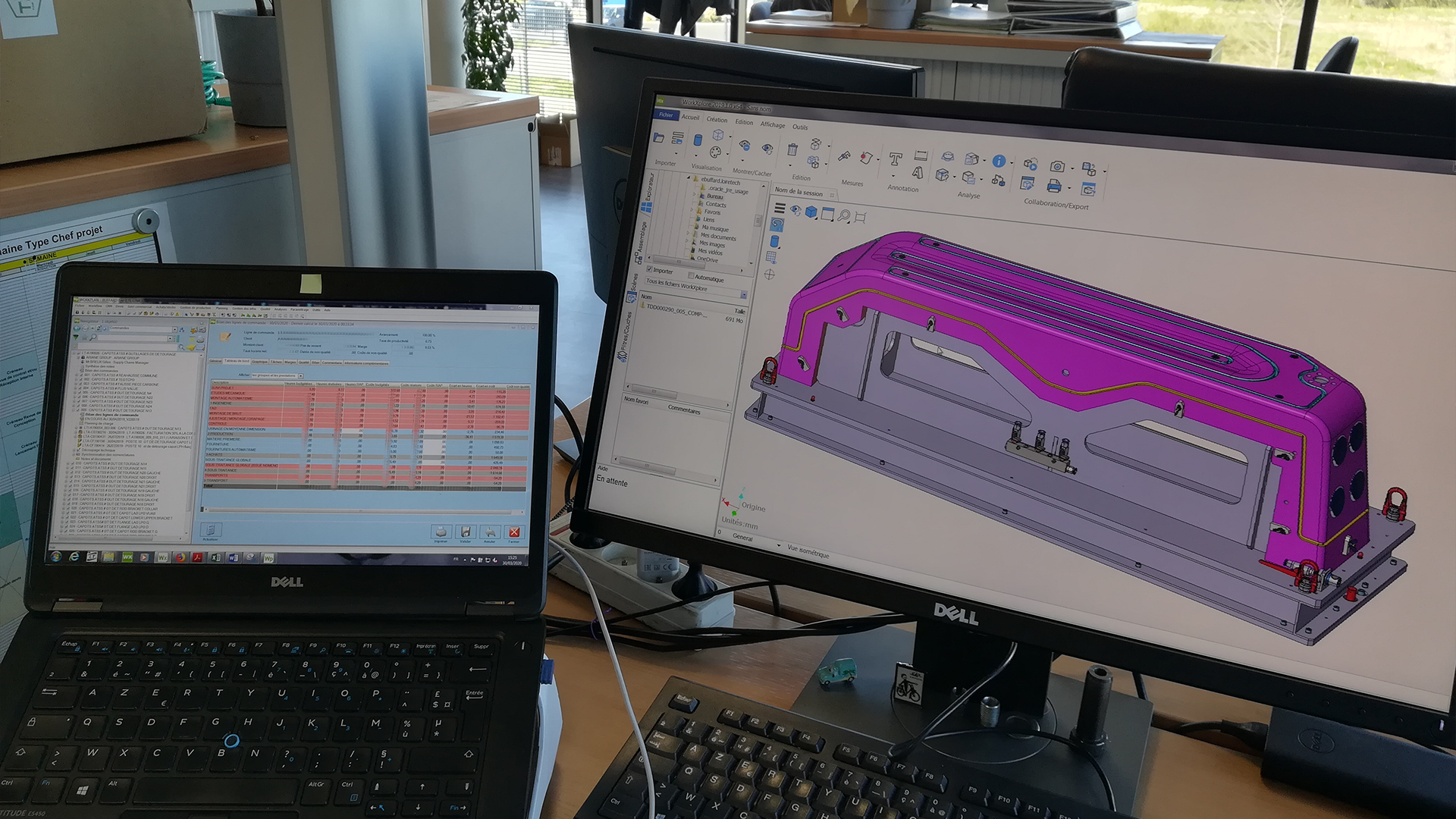The height and width of the screenshot is (819, 1456).
Task: Click the laptop table horizontal scrollbar
Action: tap(364, 510)
